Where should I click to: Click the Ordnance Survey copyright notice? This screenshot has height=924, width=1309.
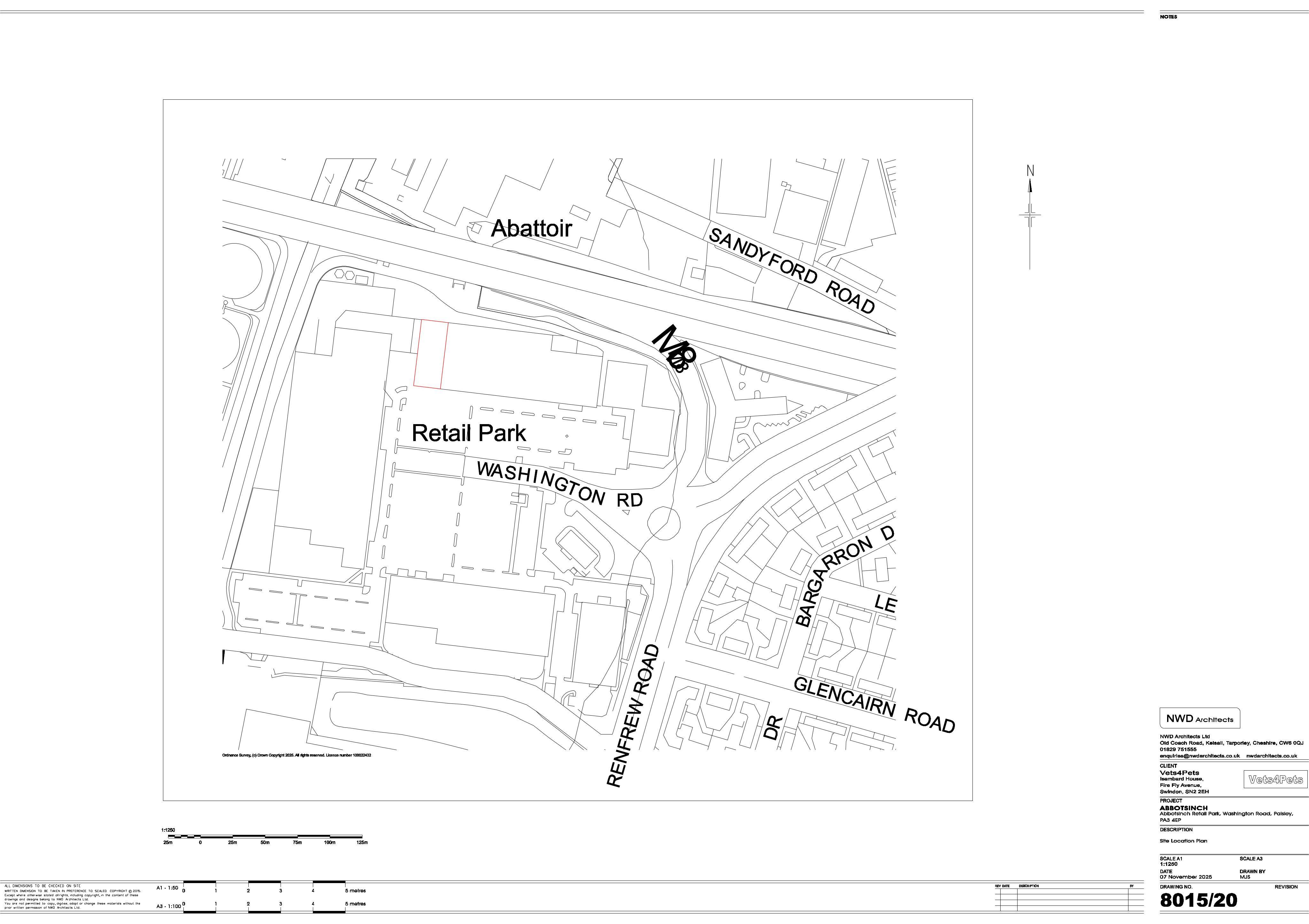point(297,755)
